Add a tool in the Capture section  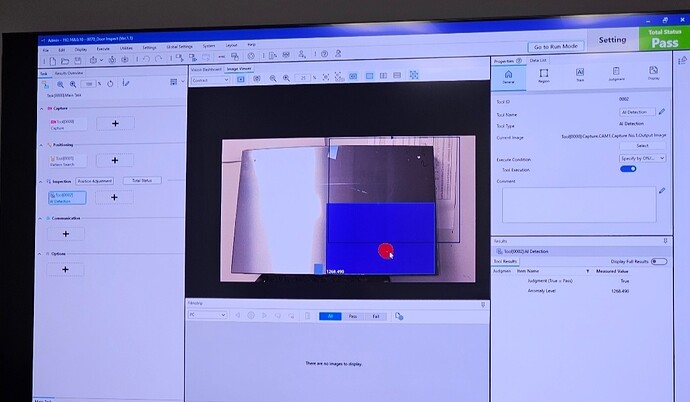(x=115, y=124)
